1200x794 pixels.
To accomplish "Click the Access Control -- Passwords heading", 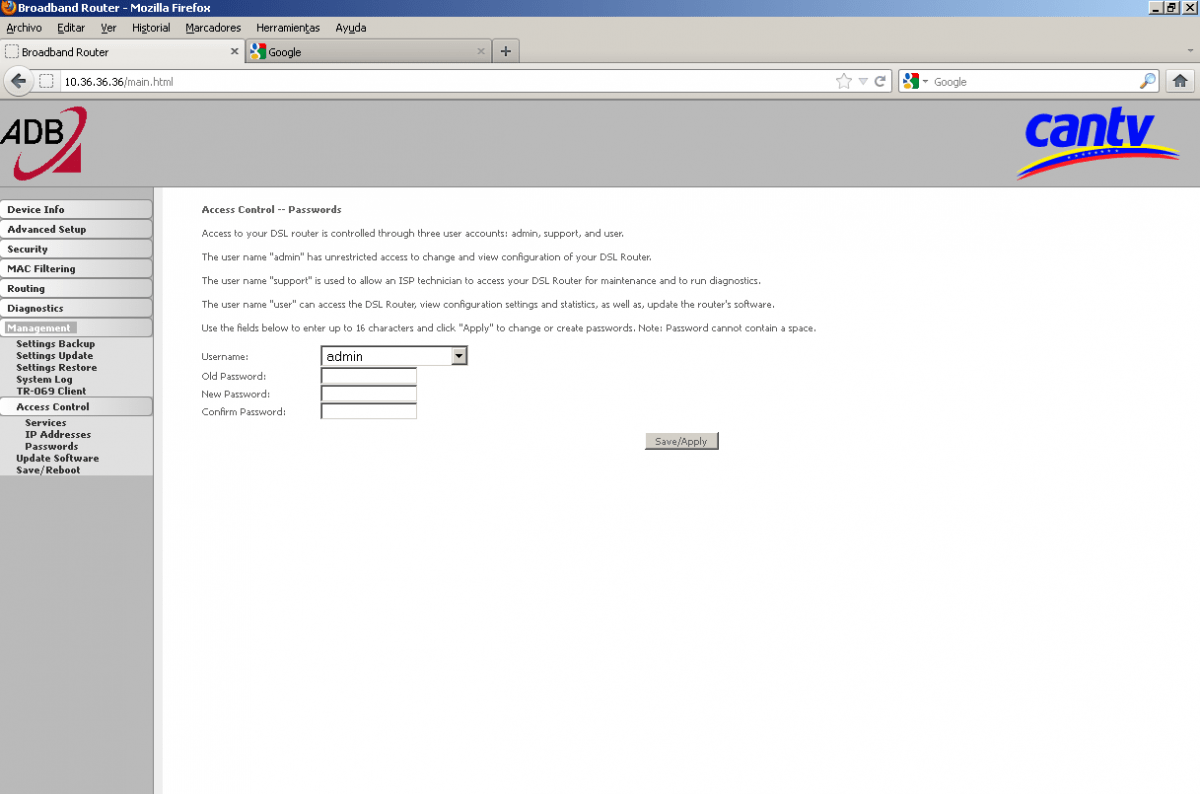I will click(x=271, y=210).
